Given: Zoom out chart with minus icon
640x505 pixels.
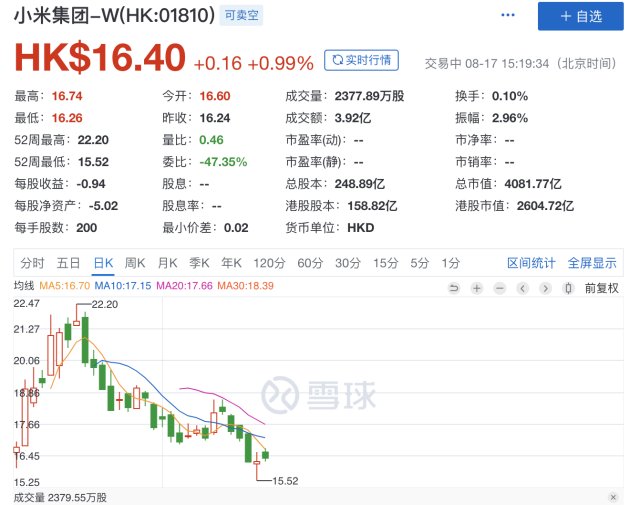Looking at the screenshot, I should click(x=500, y=288).
